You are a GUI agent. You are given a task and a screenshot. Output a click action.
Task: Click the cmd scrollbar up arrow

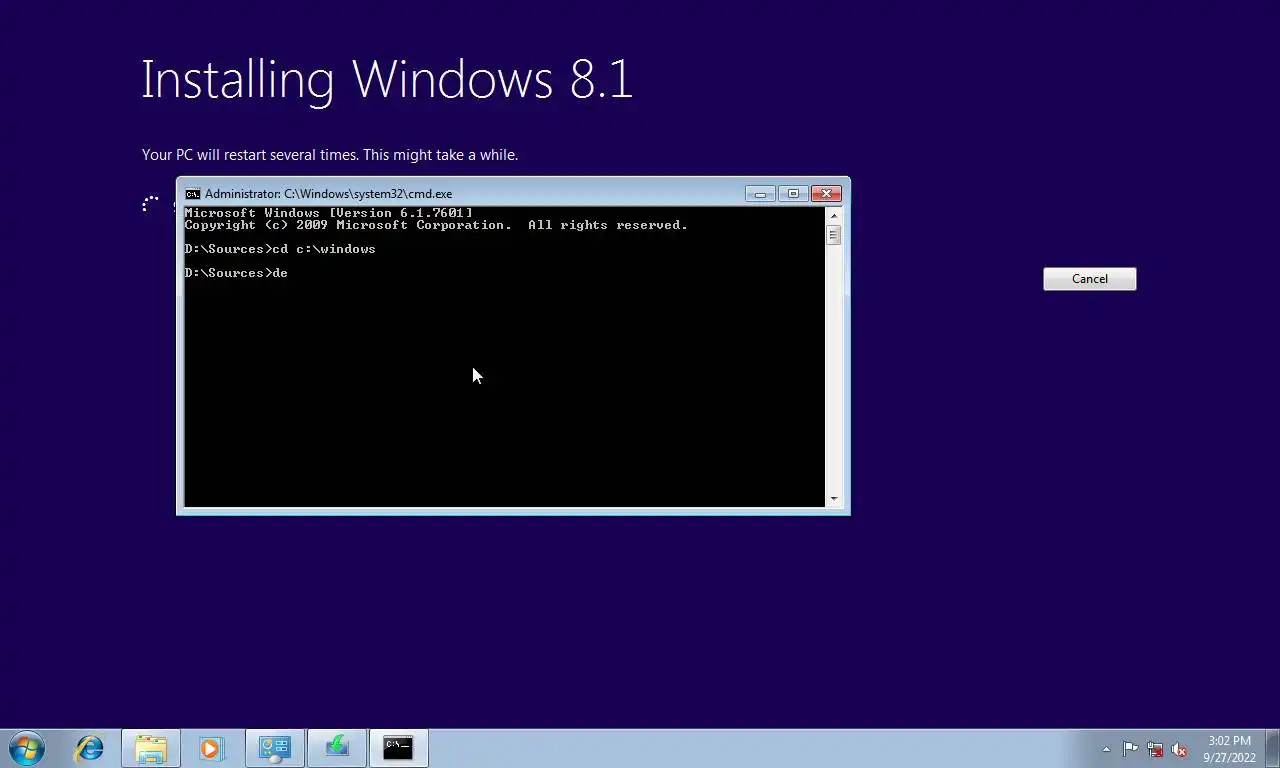point(834,215)
